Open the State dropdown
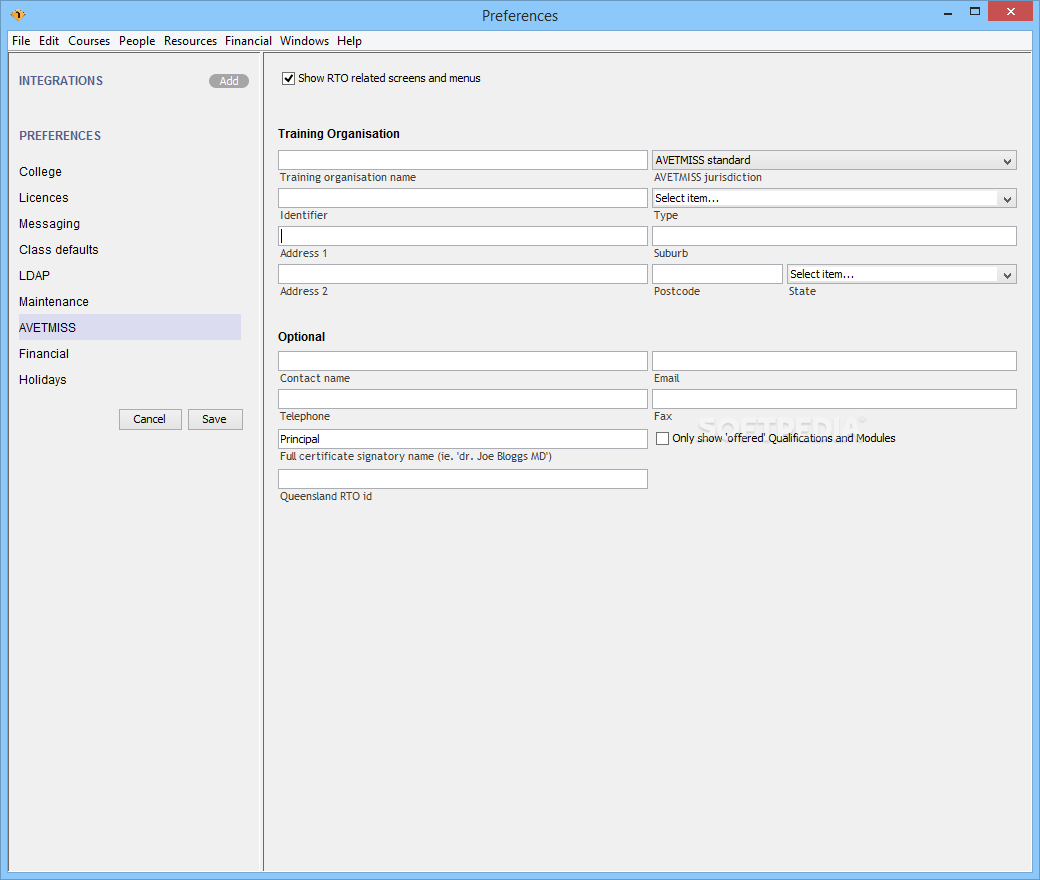 tap(901, 274)
